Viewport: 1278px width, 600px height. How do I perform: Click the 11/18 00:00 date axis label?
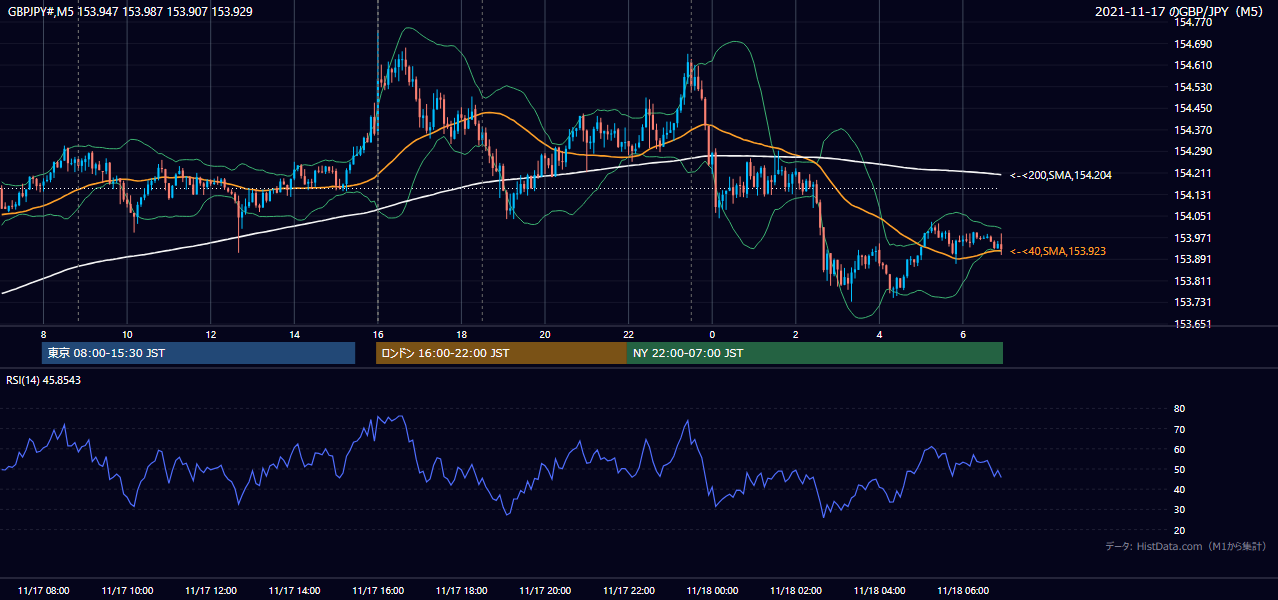tap(712, 591)
